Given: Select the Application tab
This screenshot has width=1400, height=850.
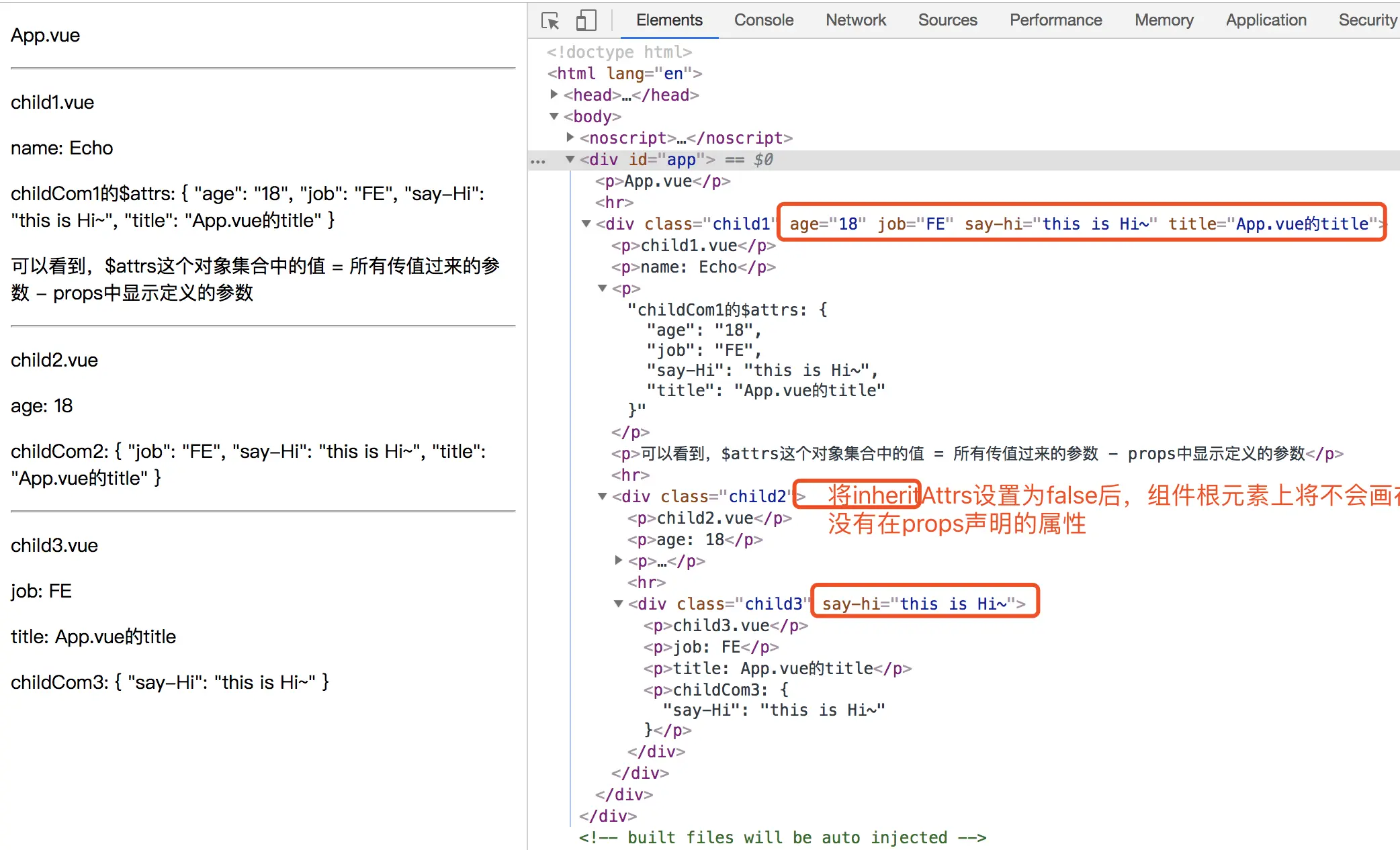Looking at the screenshot, I should 1266,20.
